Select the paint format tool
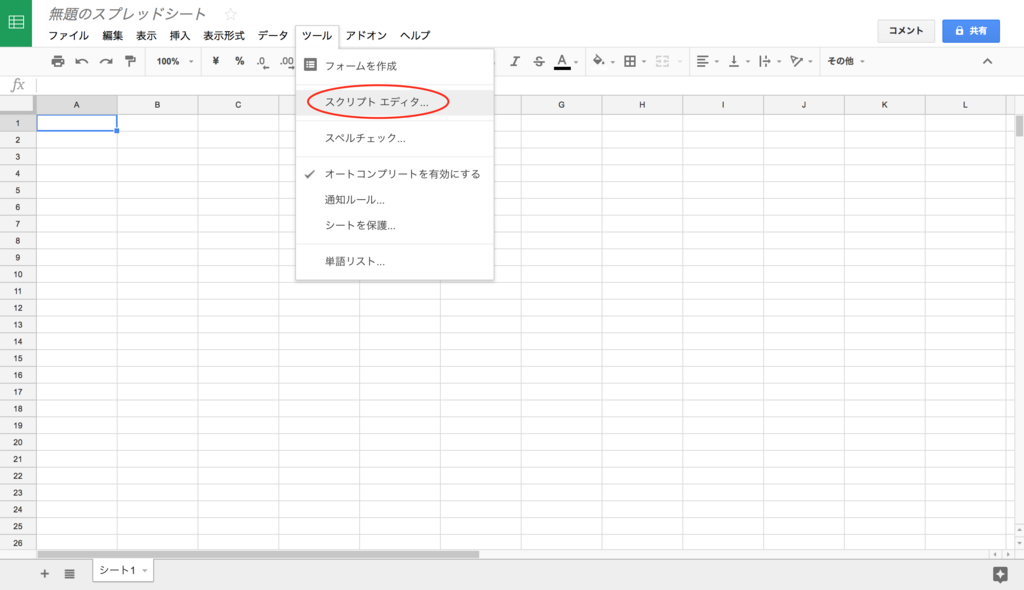1024x590 pixels. 131,61
